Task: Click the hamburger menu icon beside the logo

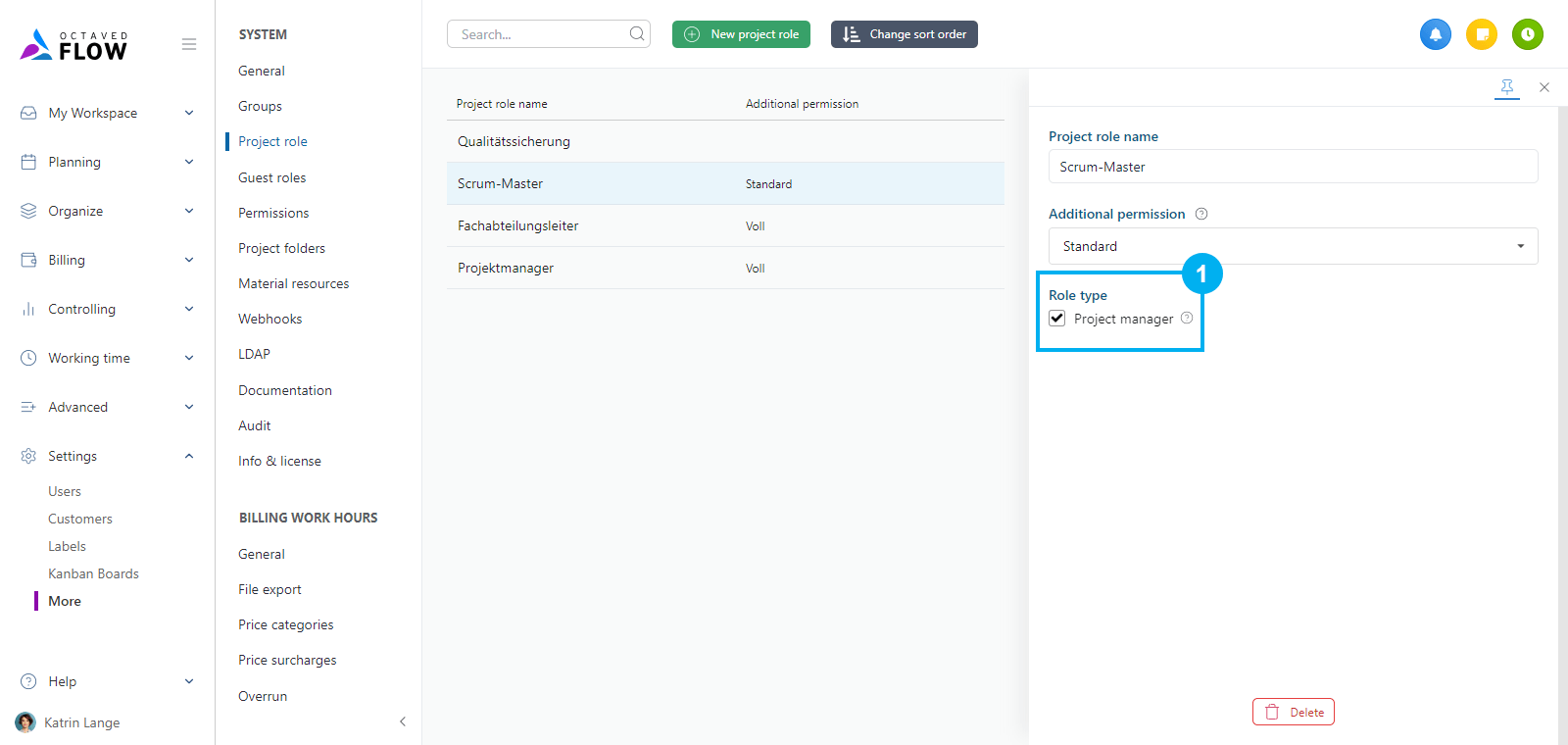Action: pyautogui.click(x=189, y=44)
